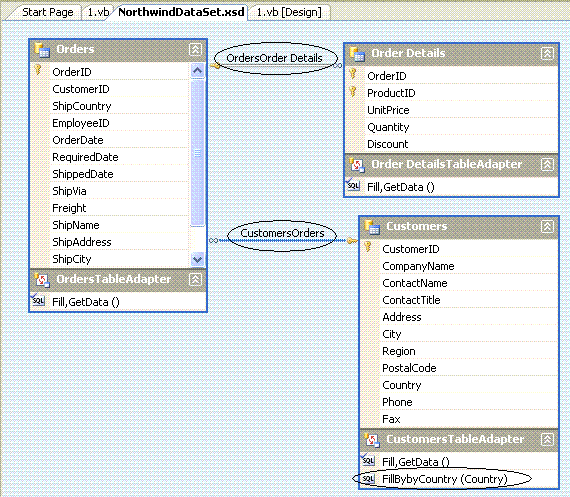Select the ShipName column in Orders
The height and width of the screenshot is (497, 570).
(x=76, y=225)
